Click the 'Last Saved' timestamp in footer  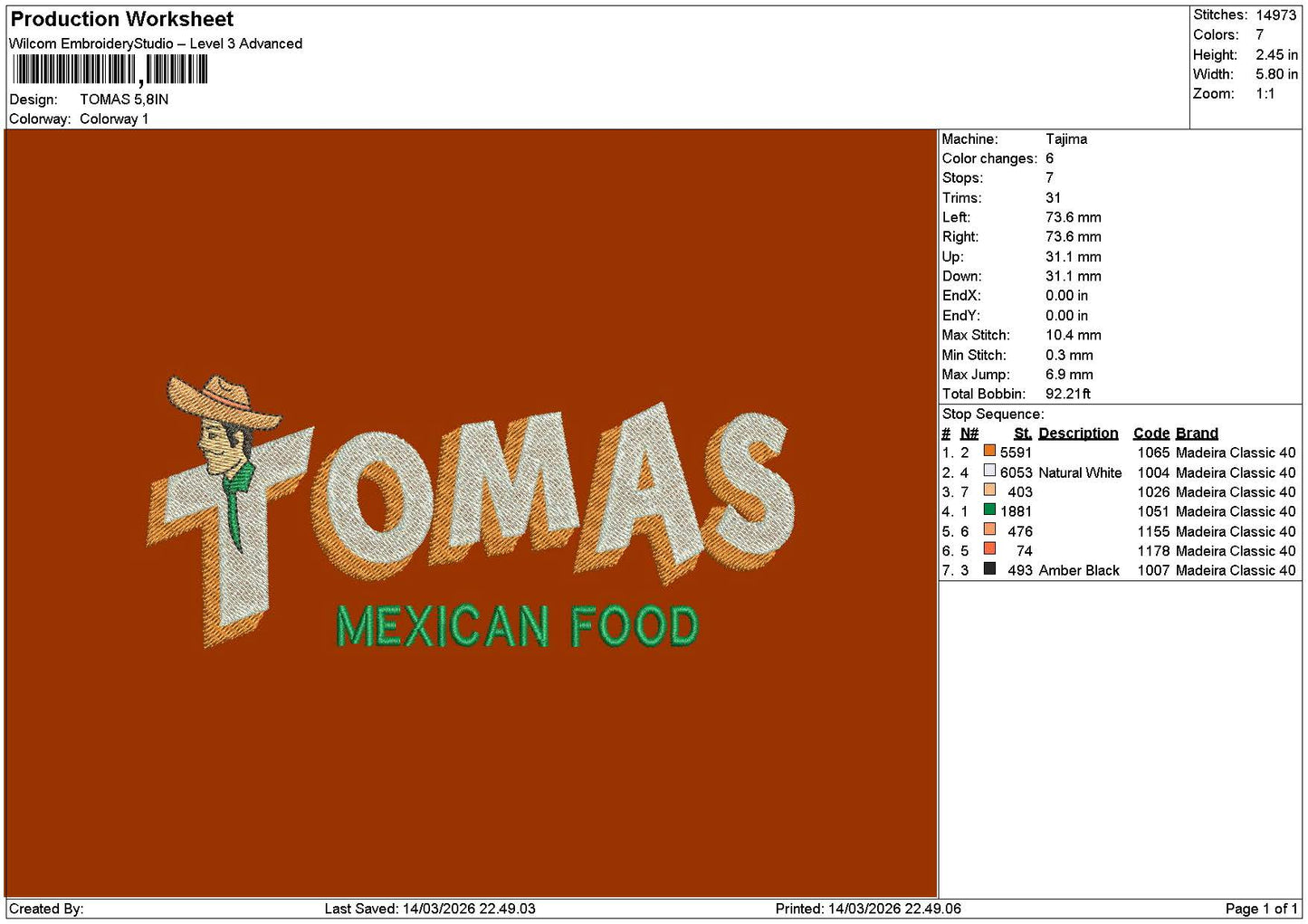(430, 909)
